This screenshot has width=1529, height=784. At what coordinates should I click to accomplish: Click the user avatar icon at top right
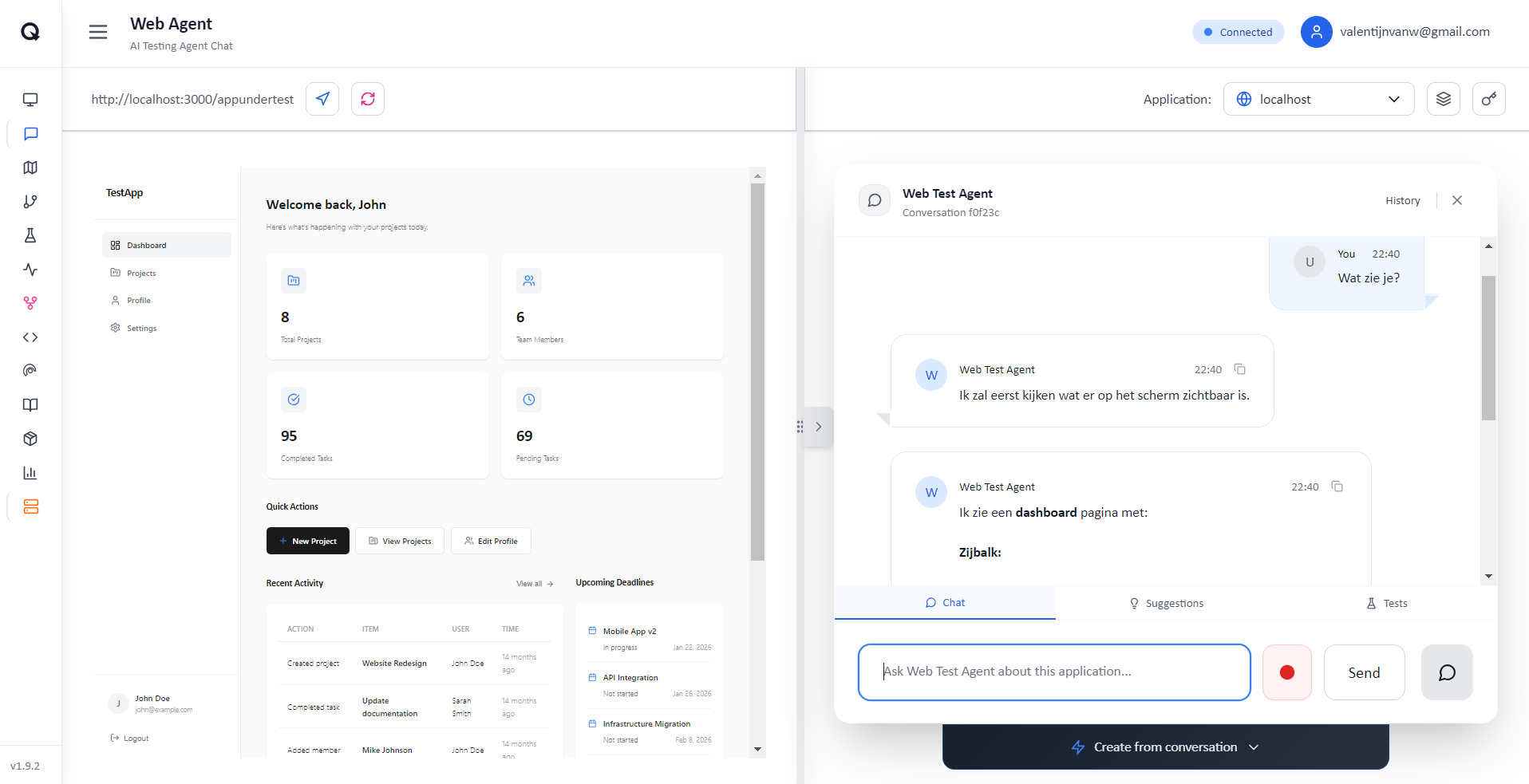(x=1317, y=32)
